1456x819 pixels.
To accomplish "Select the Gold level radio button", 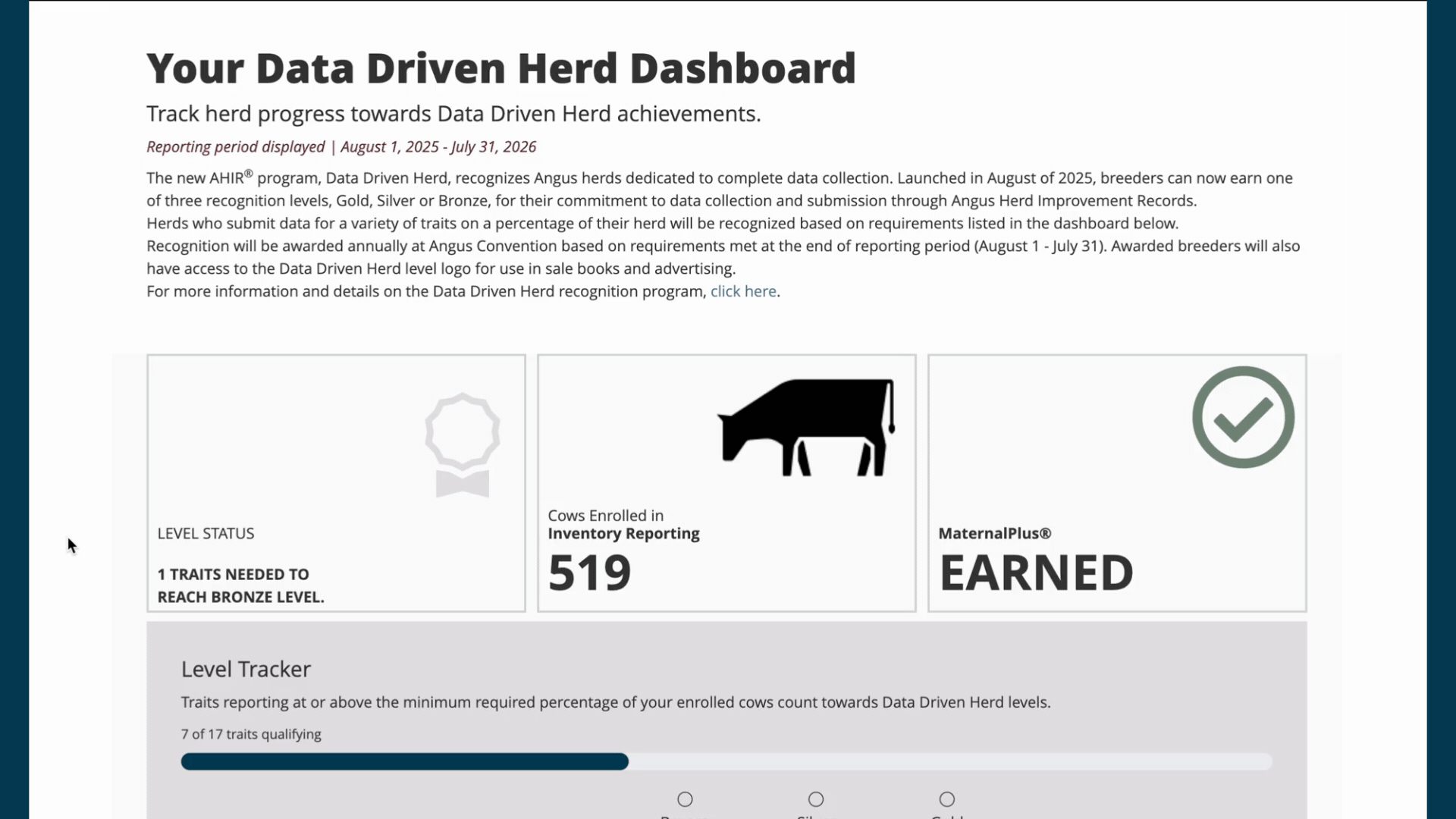I will [946, 798].
